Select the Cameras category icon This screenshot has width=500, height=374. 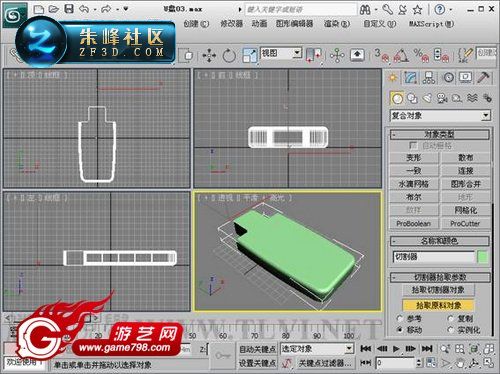pyautogui.click(x=442, y=98)
